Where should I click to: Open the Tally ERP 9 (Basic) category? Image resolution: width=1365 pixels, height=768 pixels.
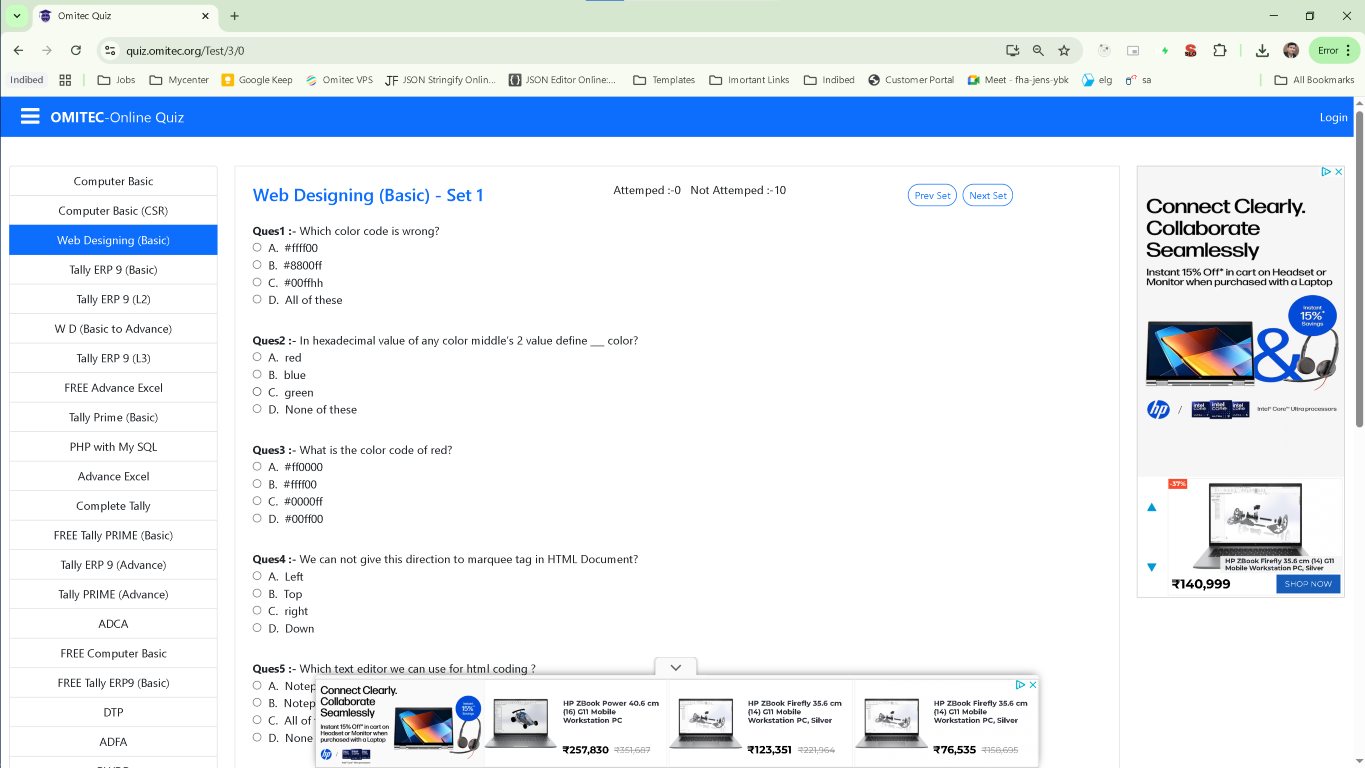click(113, 270)
